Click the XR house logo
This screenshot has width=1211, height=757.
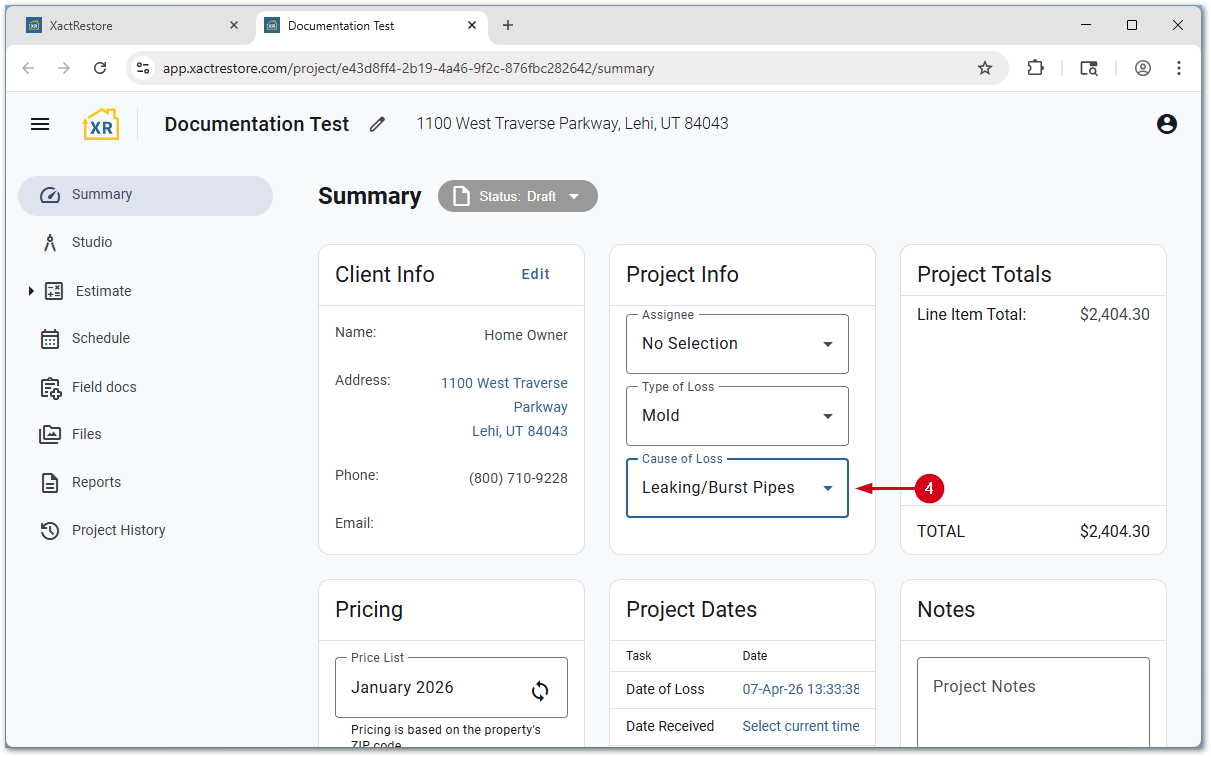click(x=101, y=124)
